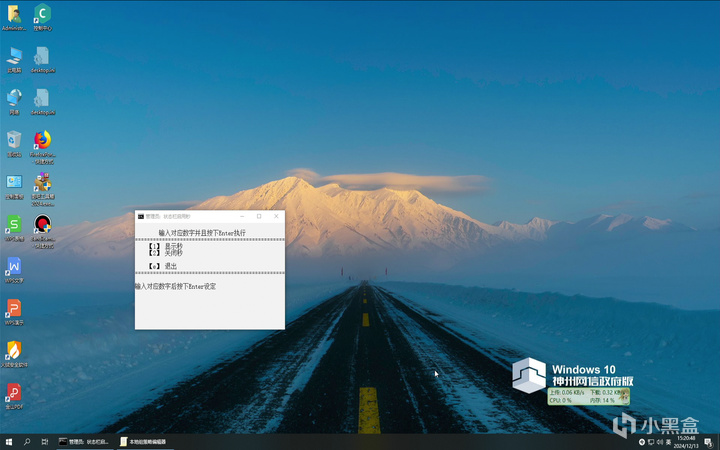Open the taskbar clock showing 15:20:48
Viewport: 720px width, 450px height.
(x=686, y=442)
